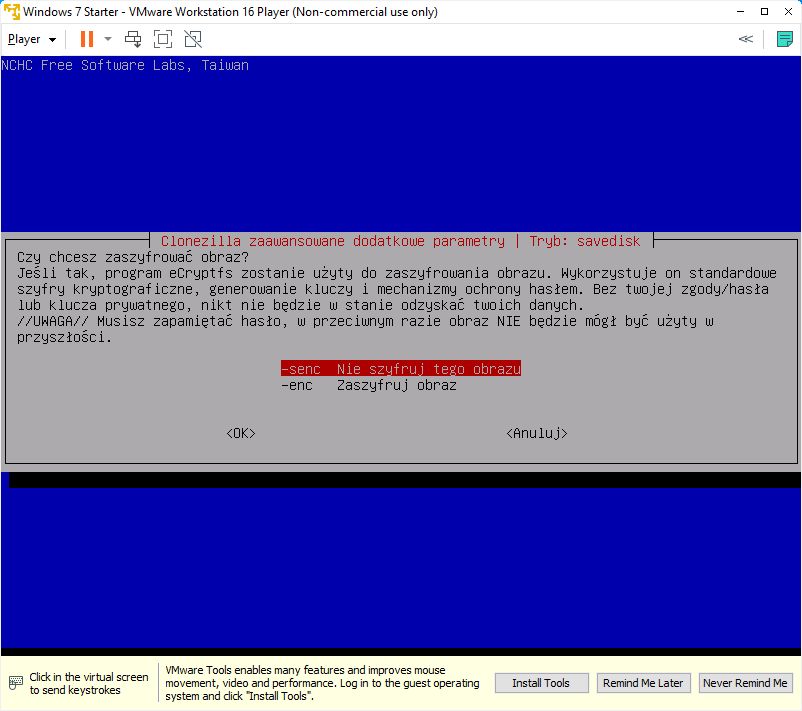Collapse toolbar with the double-chevron icon

coord(745,39)
